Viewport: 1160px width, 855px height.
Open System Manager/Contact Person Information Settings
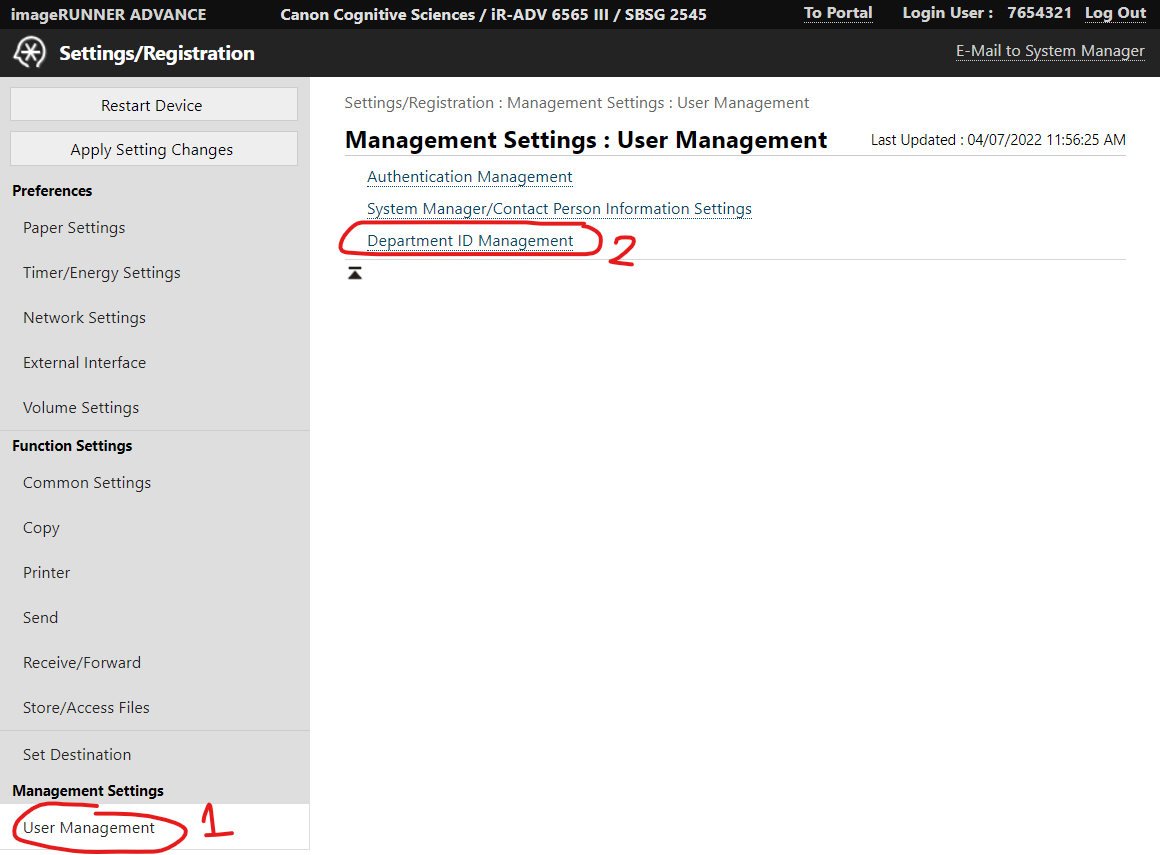pyautogui.click(x=559, y=209)
